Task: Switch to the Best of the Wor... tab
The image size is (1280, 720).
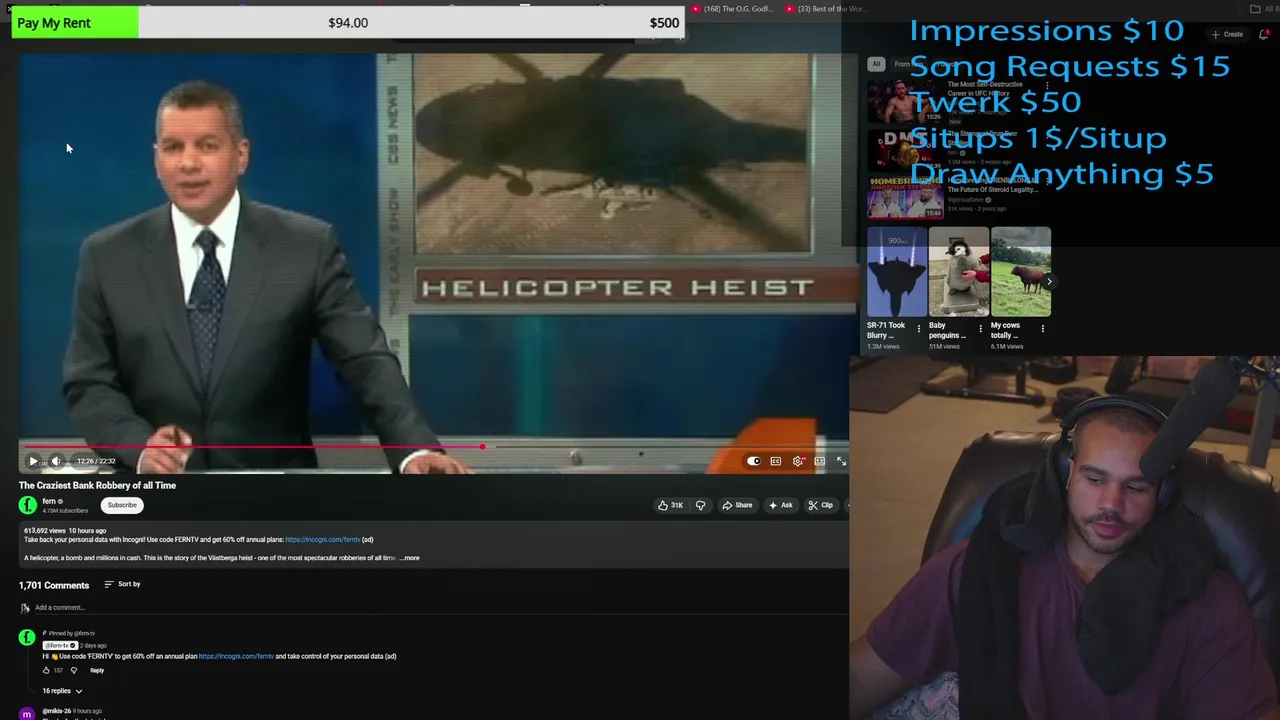Action: coord(827,9)
